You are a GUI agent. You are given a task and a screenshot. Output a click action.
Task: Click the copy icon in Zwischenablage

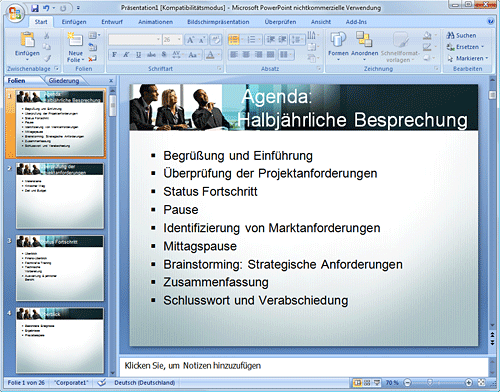pos(47,47)
